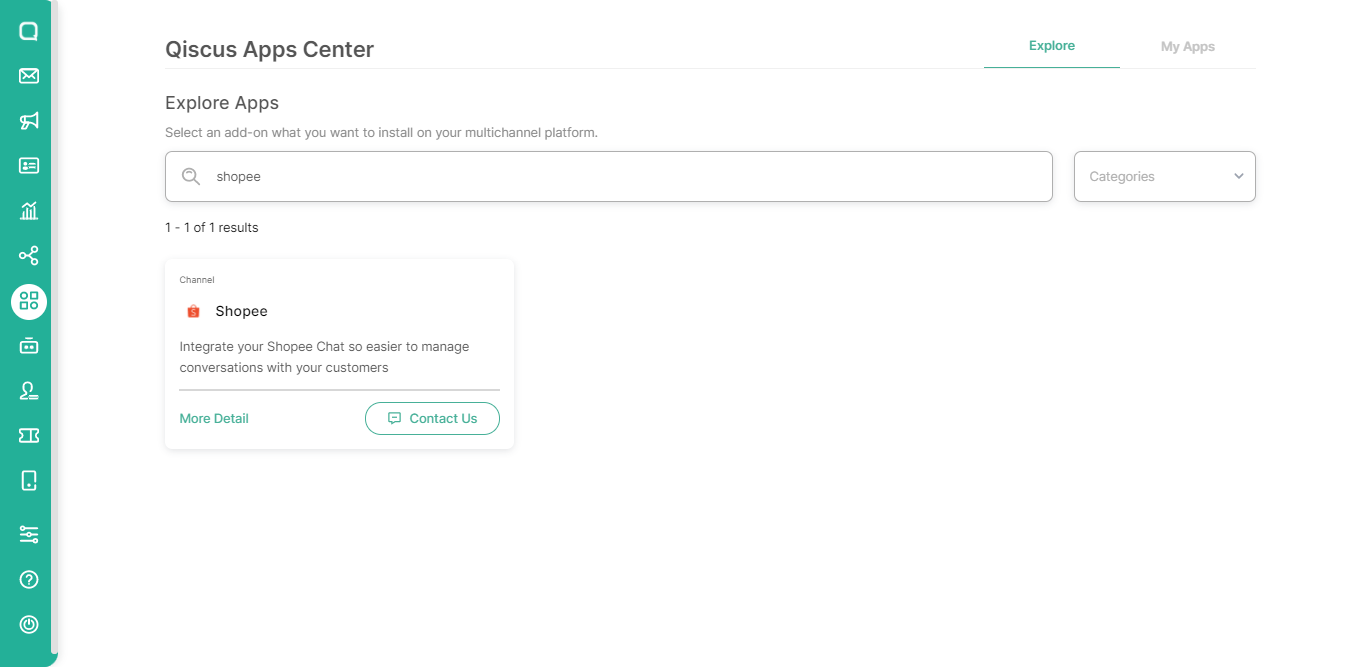Screen dimensions: 1366x667
Task: Open the ticket icon in sidebar
Action: tap(29, 436)
